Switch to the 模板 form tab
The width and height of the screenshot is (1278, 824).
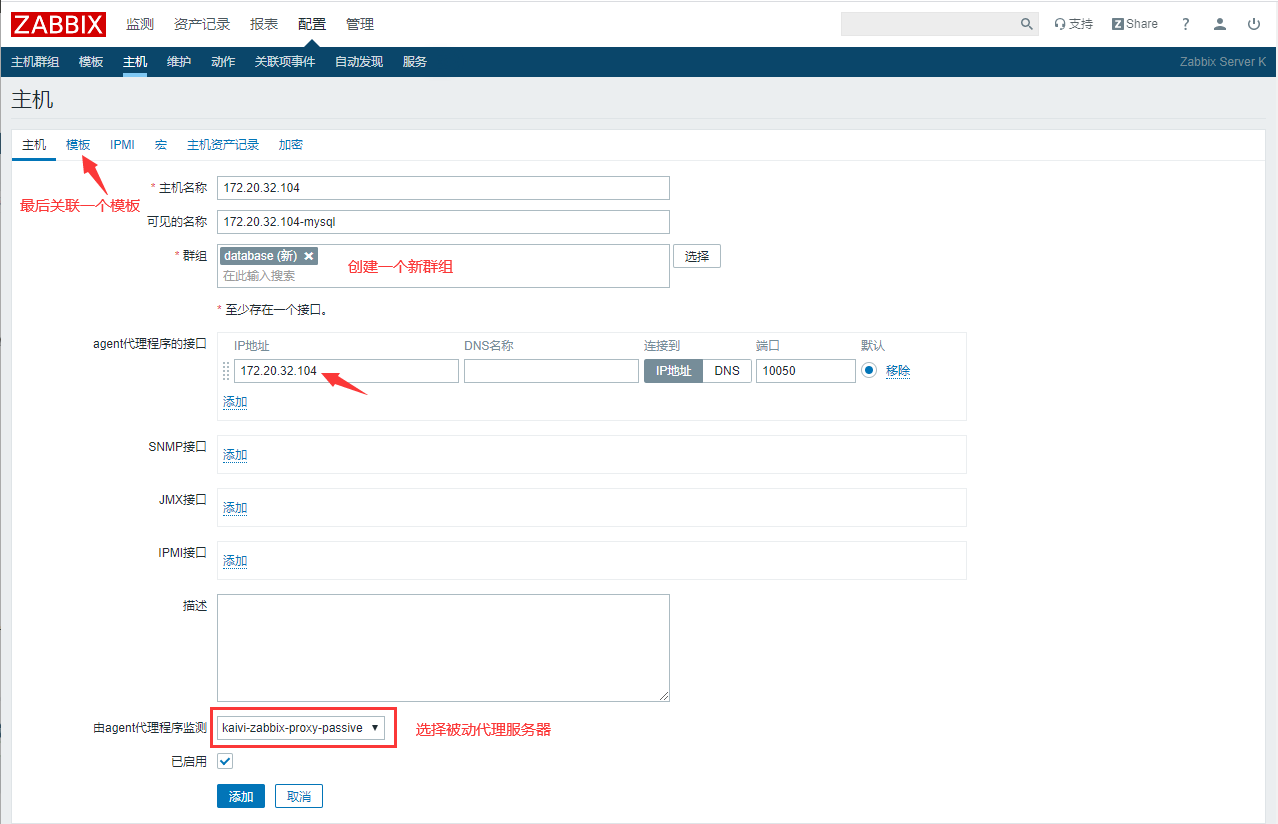pyautogui.click(x=78, y=145)
